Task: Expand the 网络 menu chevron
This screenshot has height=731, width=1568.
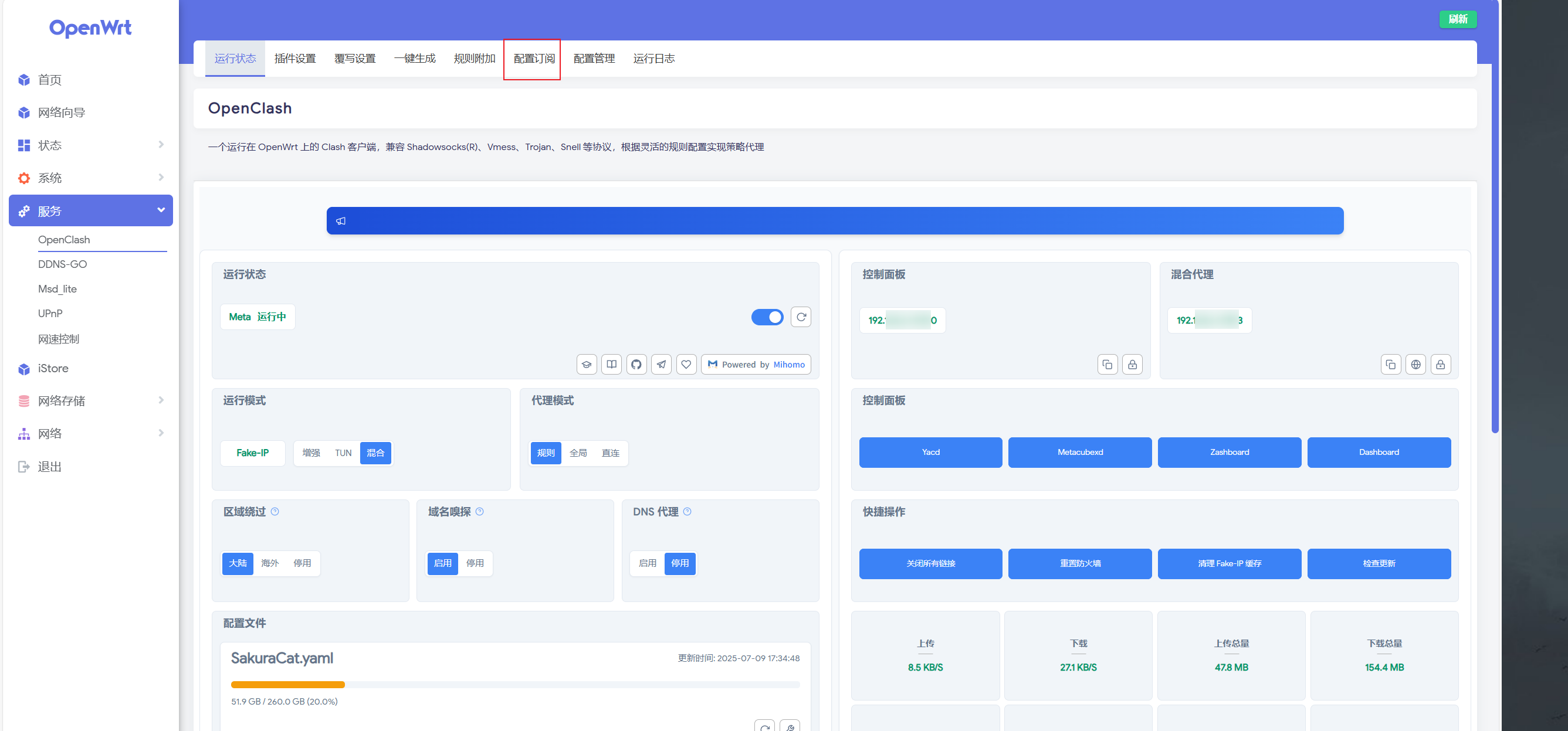Action: 161,433
